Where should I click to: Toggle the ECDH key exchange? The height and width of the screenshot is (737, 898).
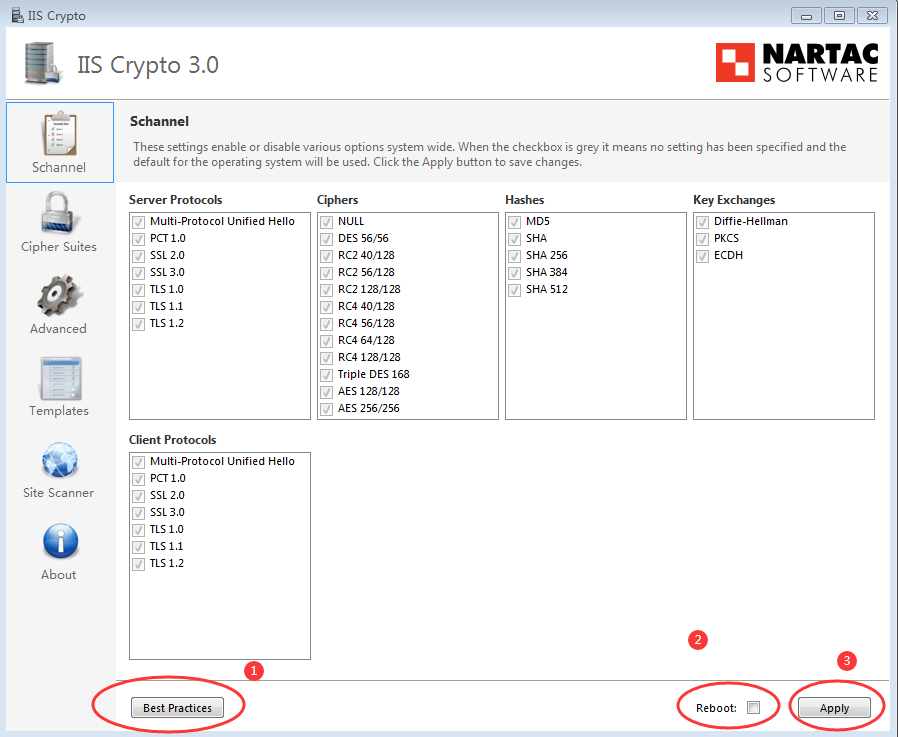coord(702,255)
